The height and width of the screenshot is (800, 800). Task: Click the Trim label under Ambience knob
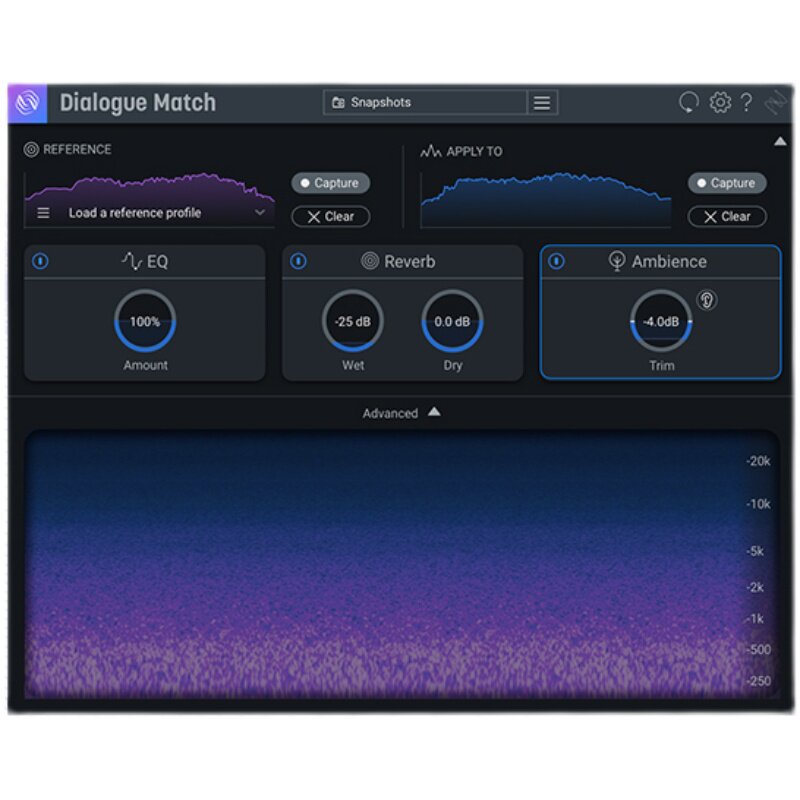pyautogui.click(x=662, y=365)
